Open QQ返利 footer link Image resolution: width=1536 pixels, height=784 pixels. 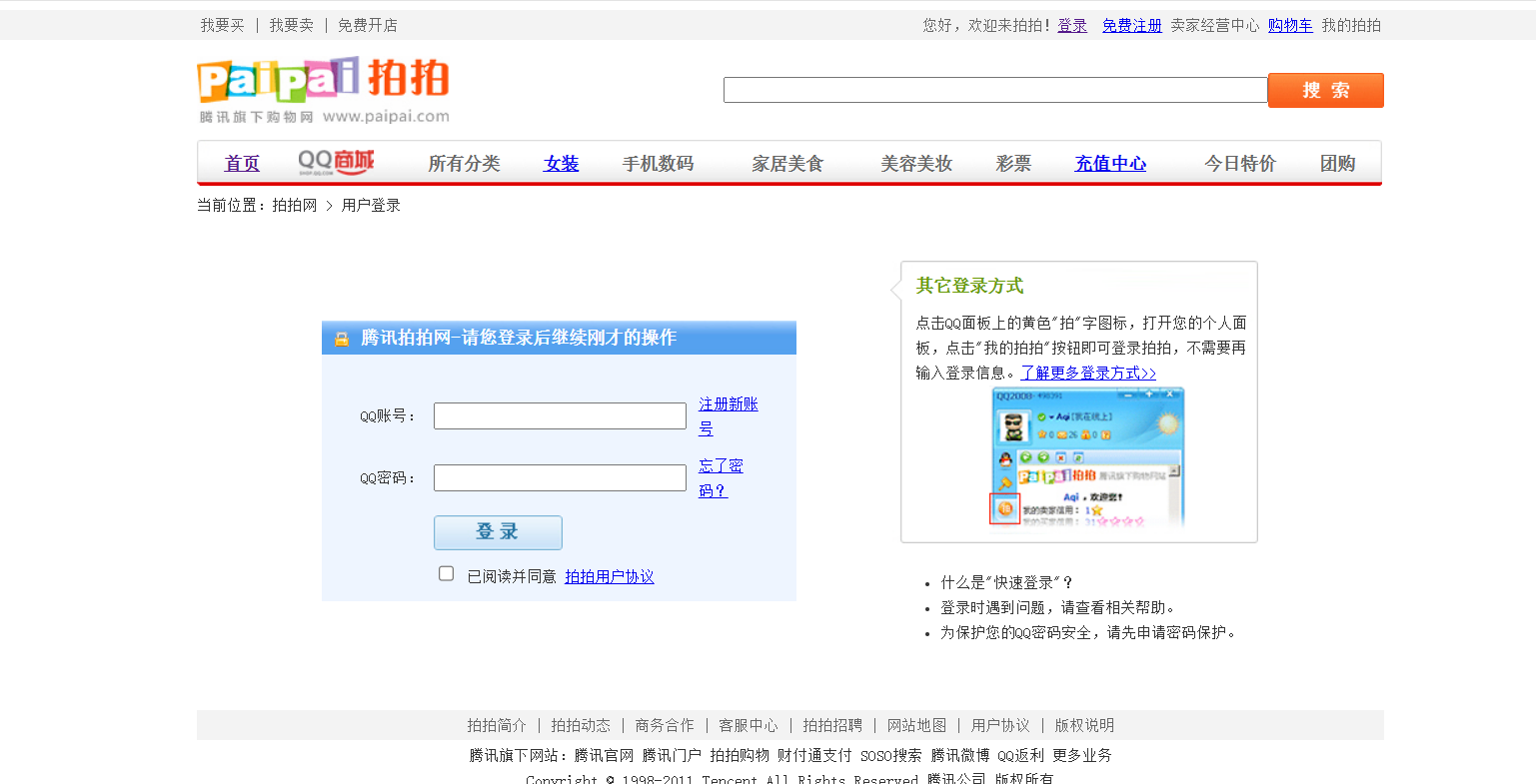1020,755
